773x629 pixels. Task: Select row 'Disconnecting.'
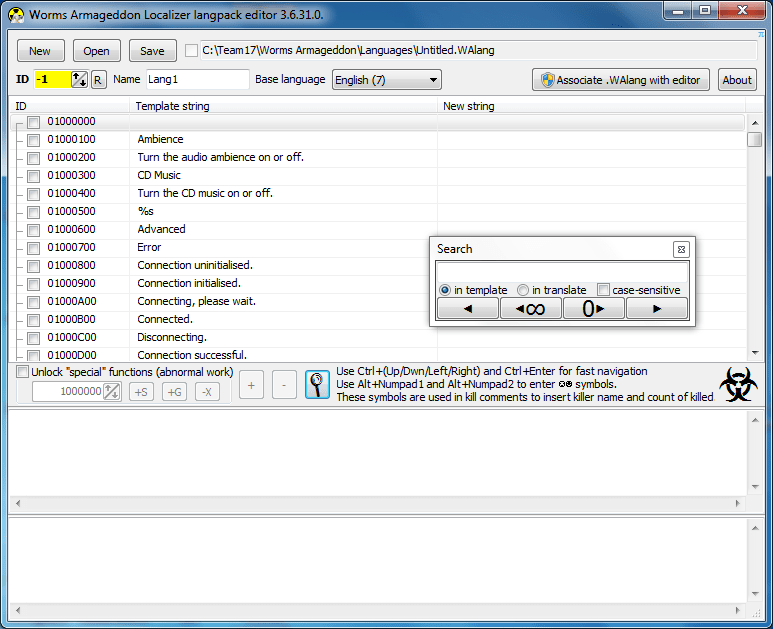pos(377,338)
